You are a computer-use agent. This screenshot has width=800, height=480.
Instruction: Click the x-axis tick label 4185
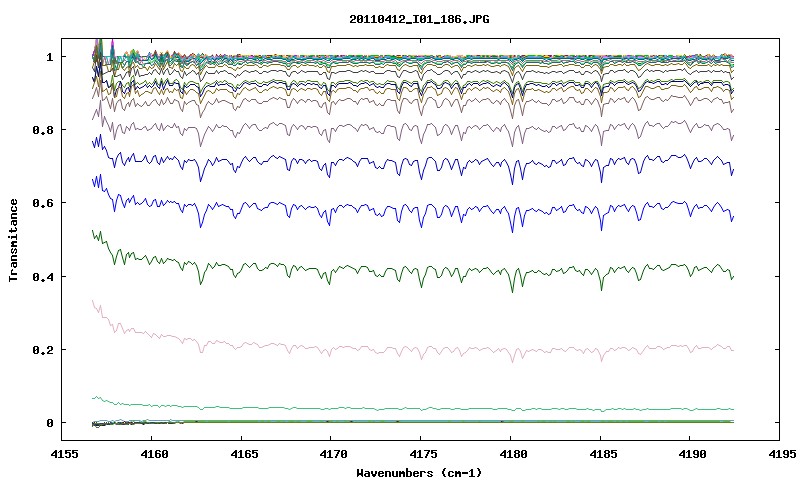click(x=601, y=454)
